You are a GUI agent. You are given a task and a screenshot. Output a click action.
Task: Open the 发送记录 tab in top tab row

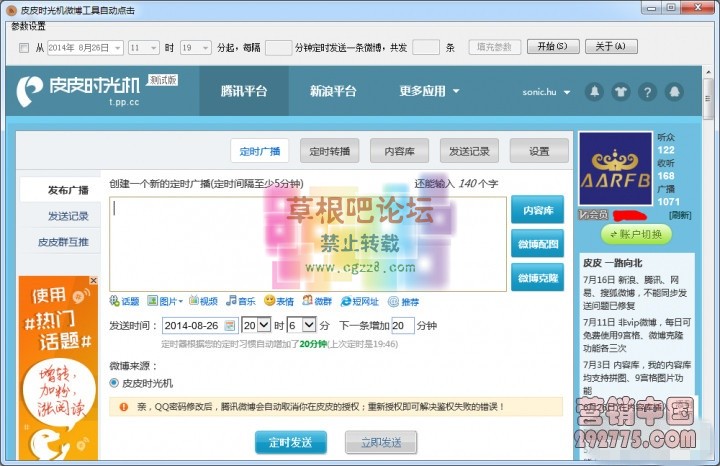point(469,151)
